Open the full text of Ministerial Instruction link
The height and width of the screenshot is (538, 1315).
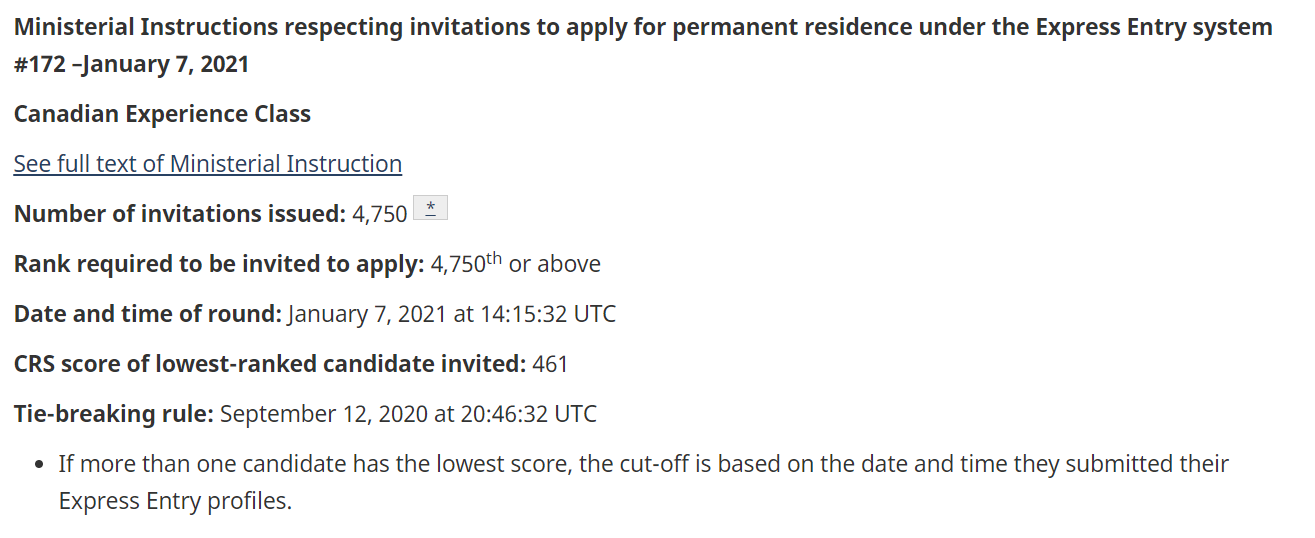click(208, 164)
